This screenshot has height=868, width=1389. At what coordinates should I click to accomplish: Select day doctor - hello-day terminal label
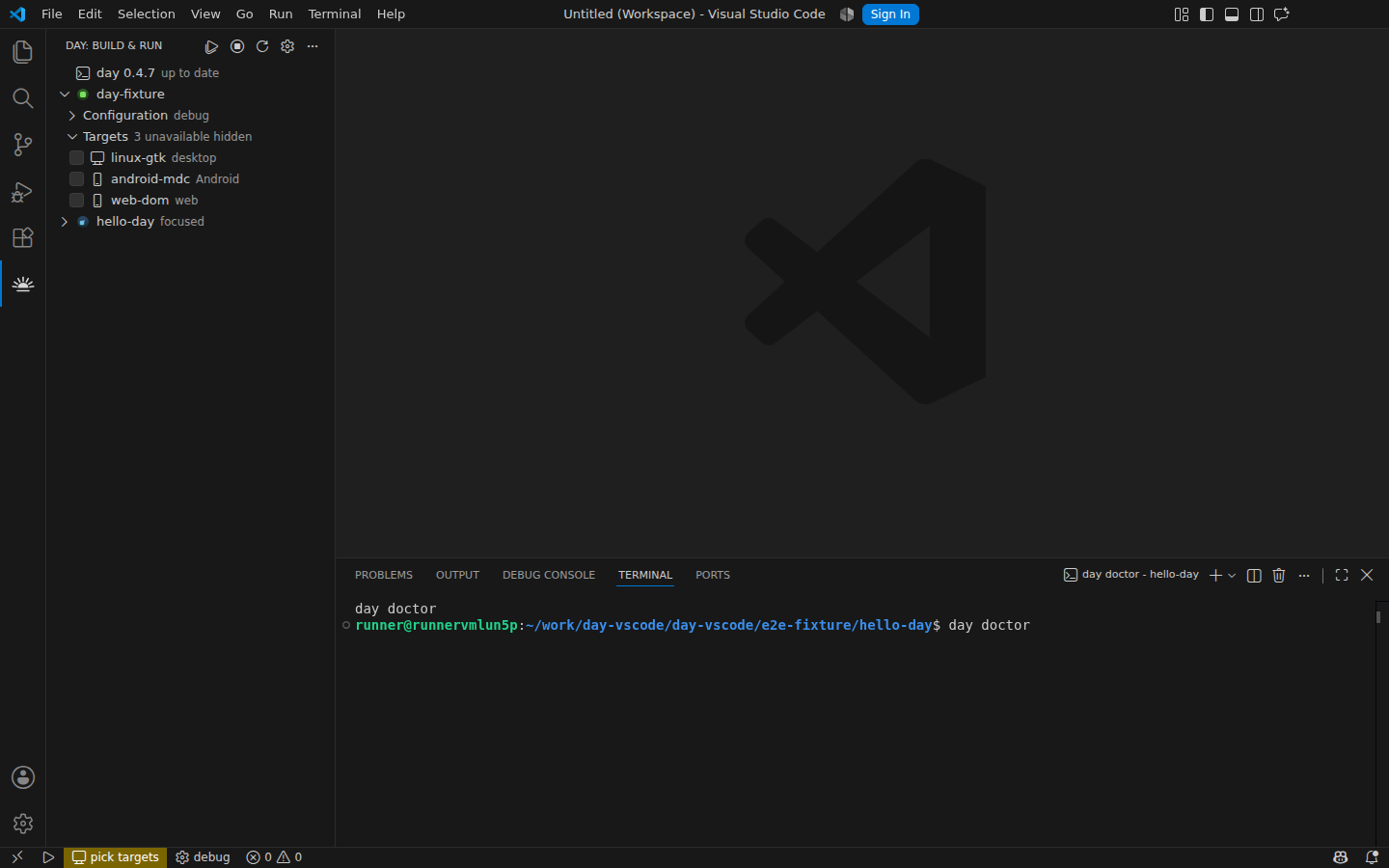tap(1130, 575)
